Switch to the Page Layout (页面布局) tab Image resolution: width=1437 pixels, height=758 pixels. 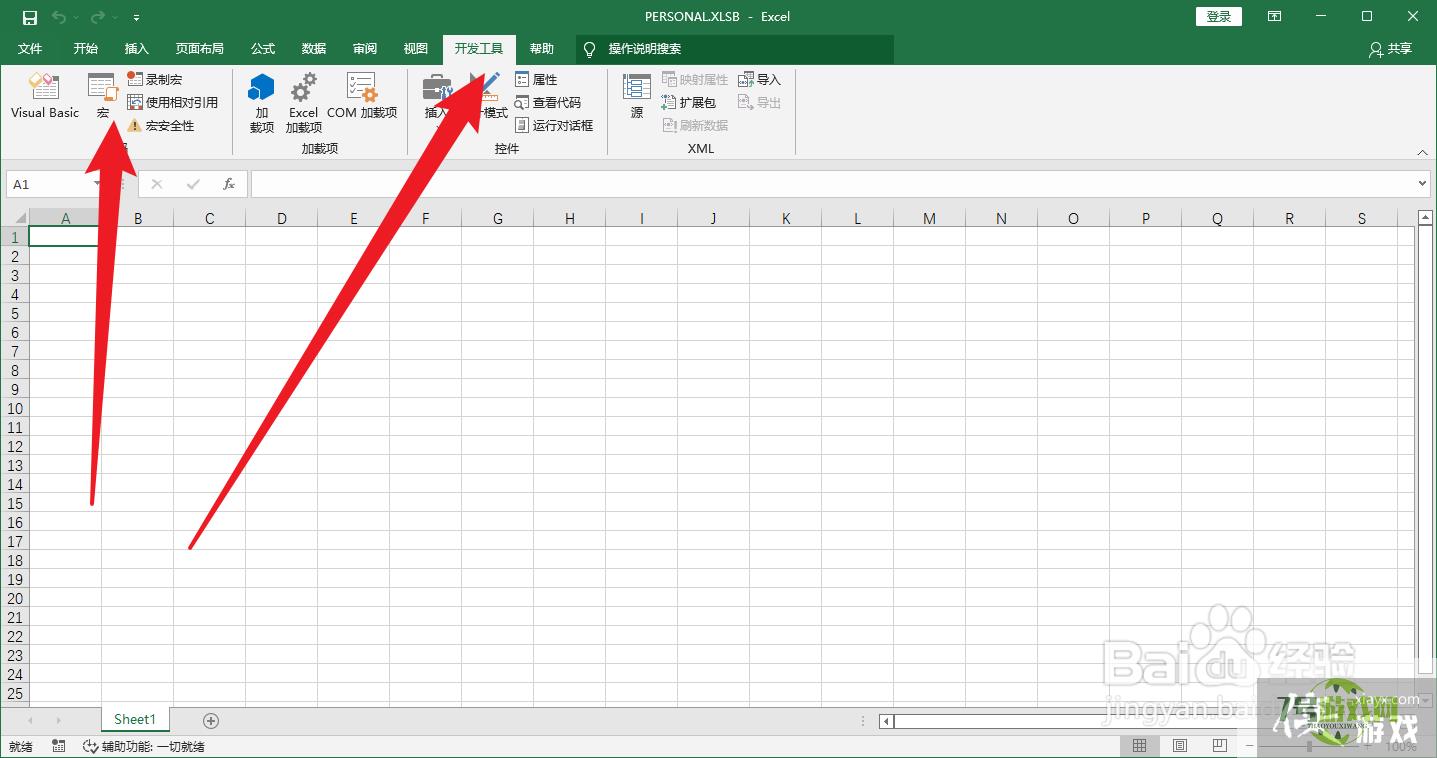click(200, 48)
